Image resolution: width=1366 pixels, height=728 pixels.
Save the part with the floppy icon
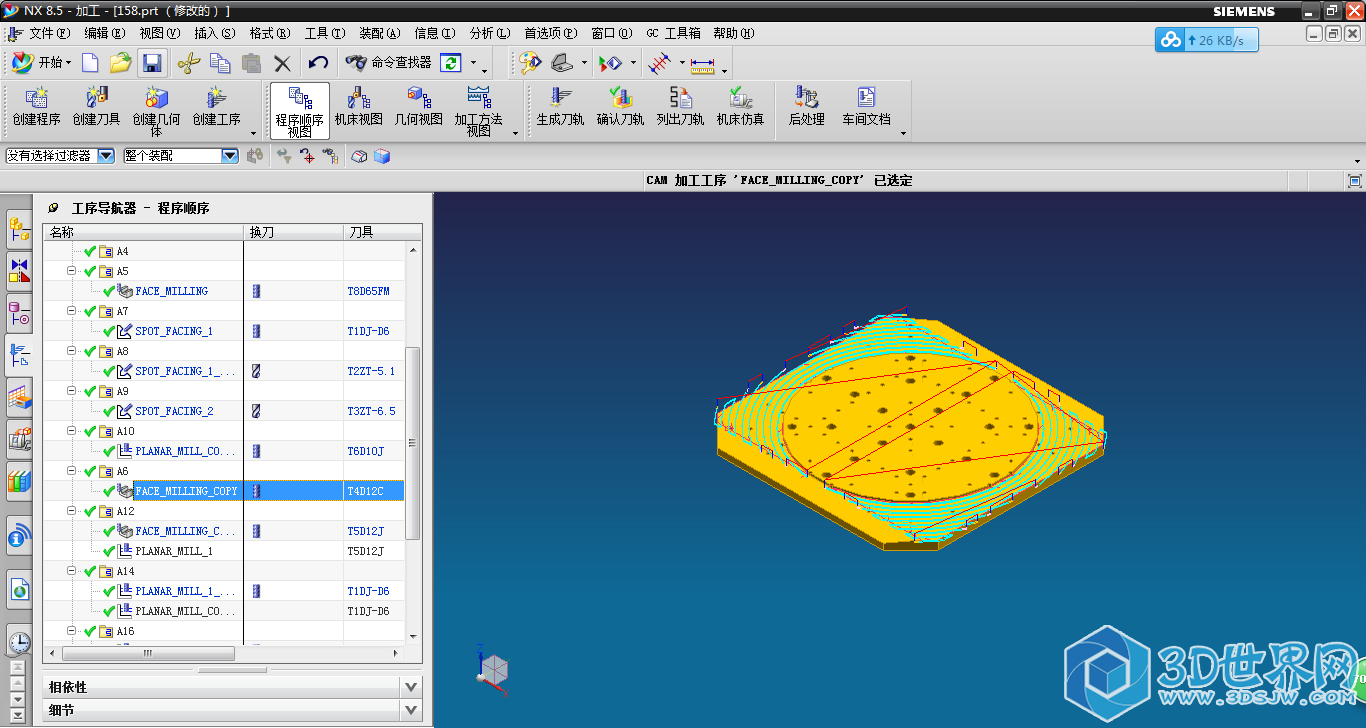(x=152, y=63)
